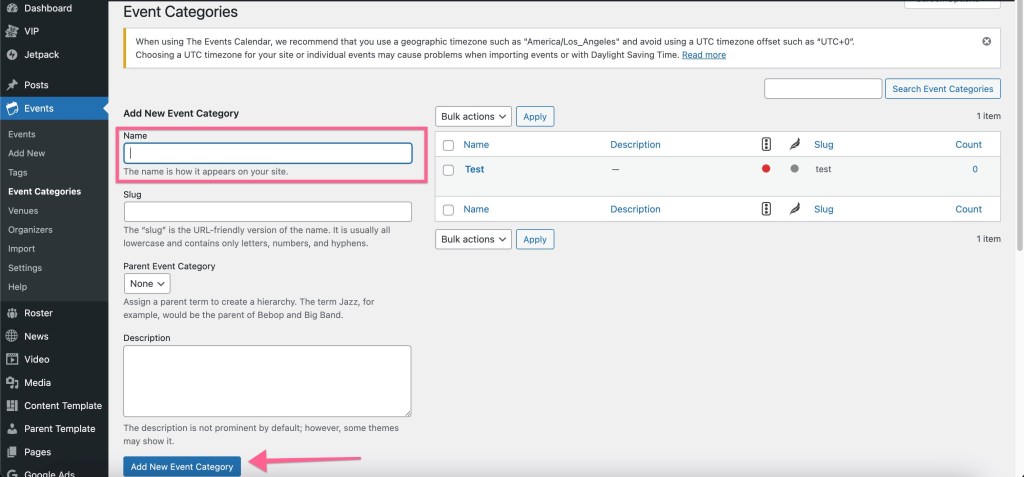Open Jetpack via its sidebar icon
The width and height of the screenshot is (1024, 477).
(x=12, y=54)
